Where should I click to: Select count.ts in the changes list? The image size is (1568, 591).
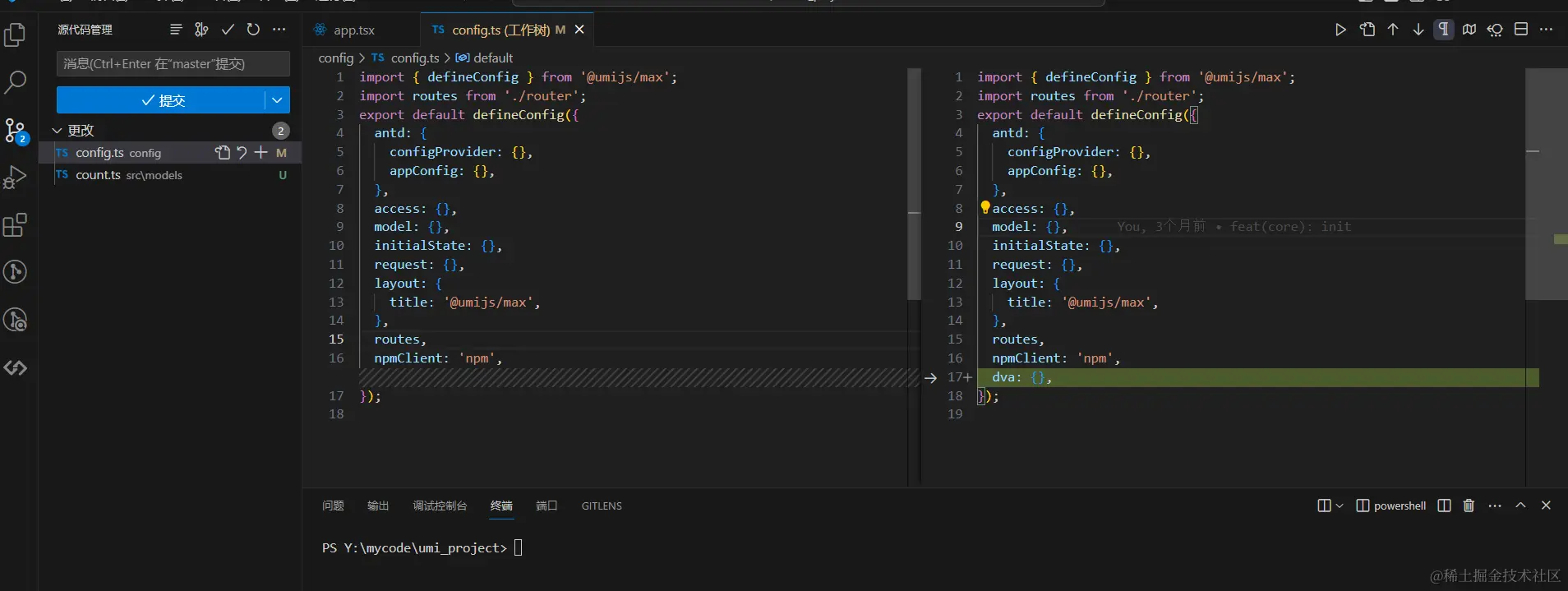click(x=170, y=175)
